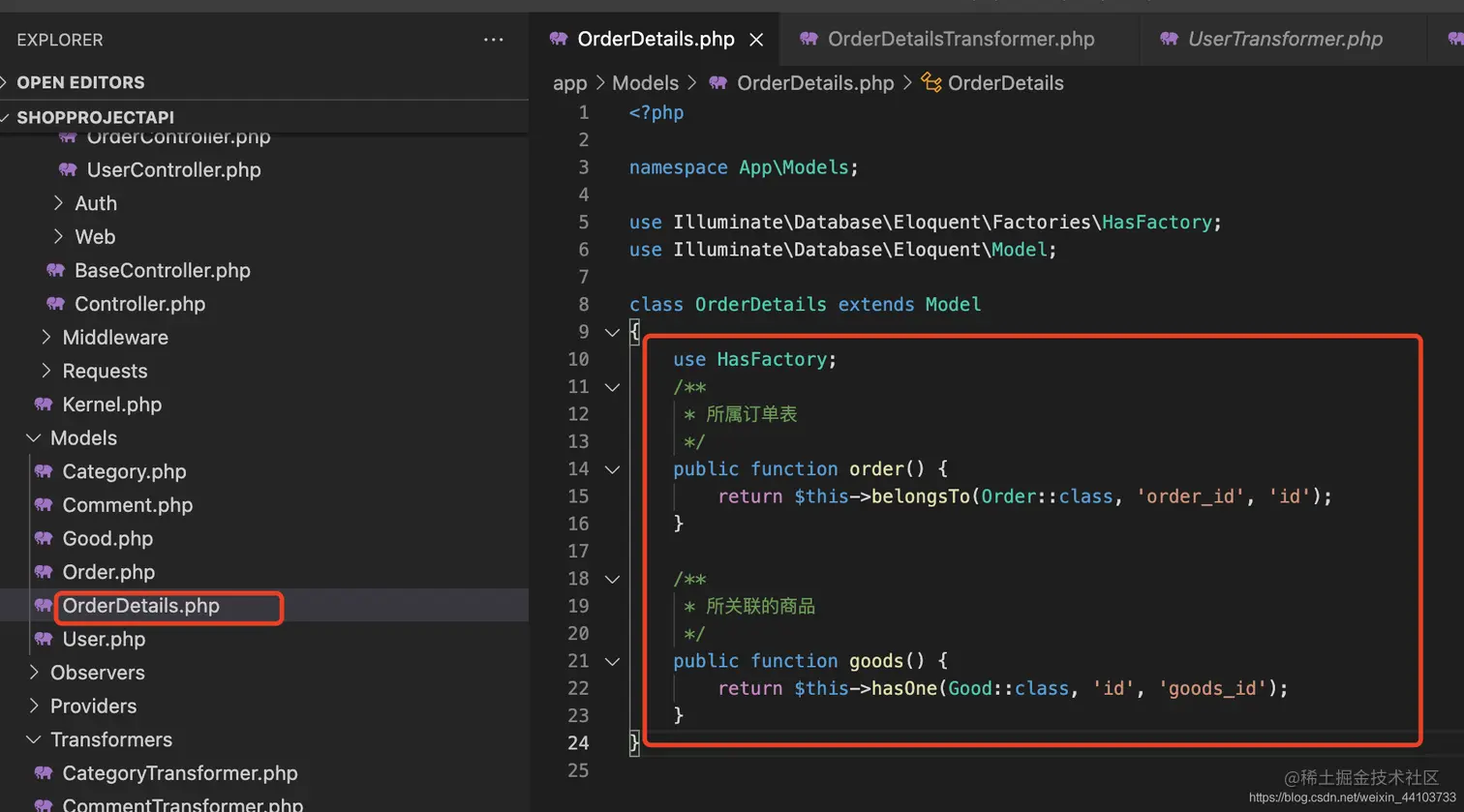
Task: Click 'namespace App\Models;' on line 3
Action: tap(744, 167)
